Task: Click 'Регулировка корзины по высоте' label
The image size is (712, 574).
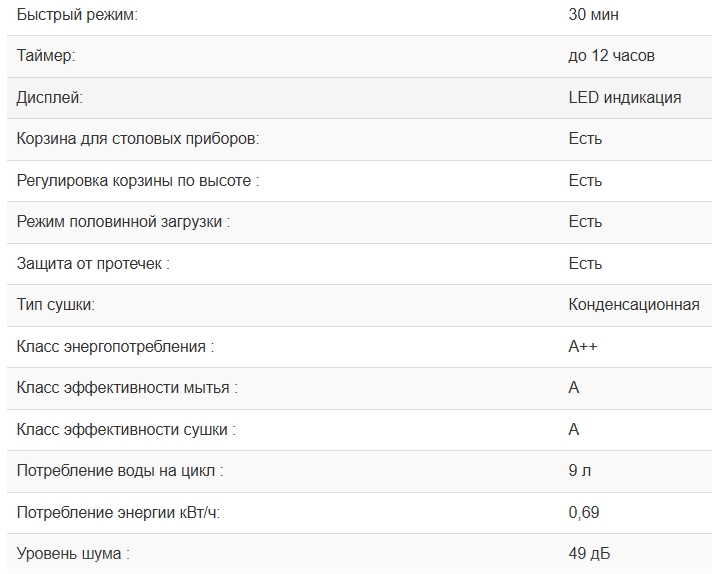Action: coord(138,181)
